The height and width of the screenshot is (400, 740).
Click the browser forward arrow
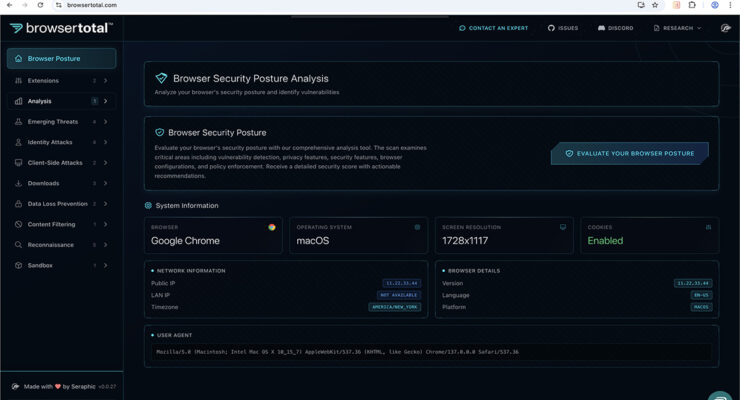pyautogui.click(x=25, y=5)
